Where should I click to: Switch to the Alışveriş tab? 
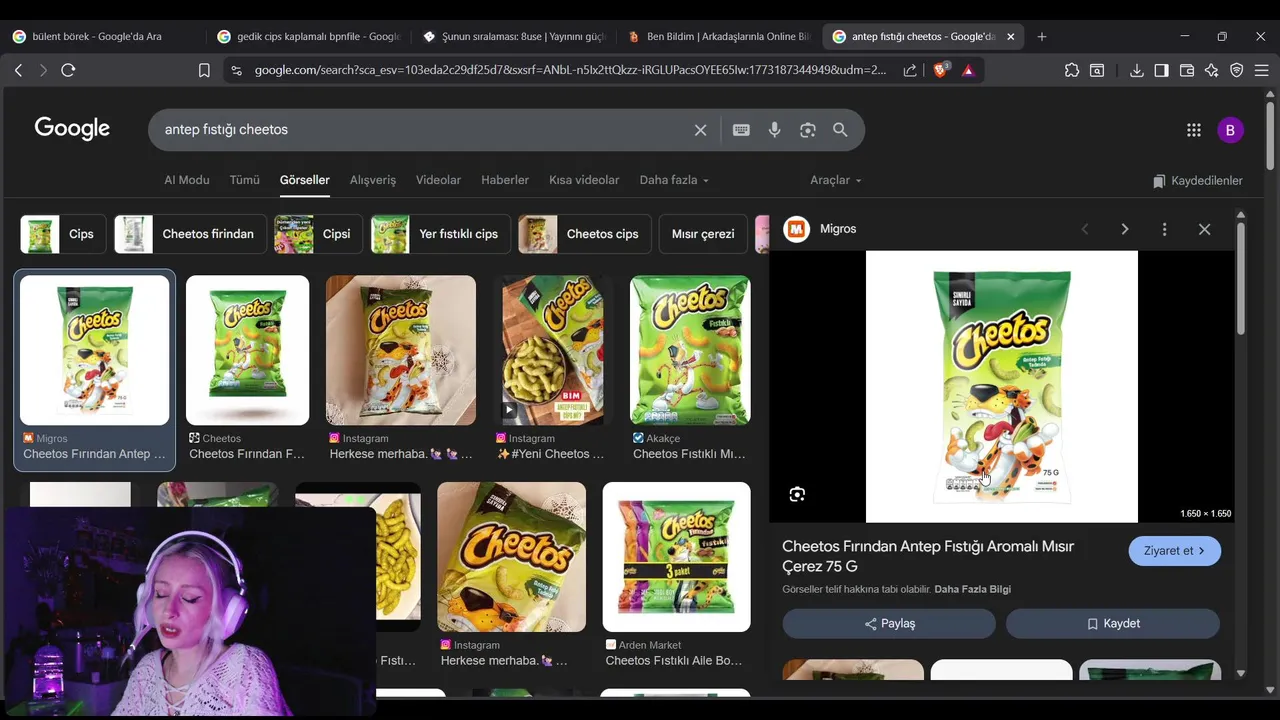click(x=373, y=180)
